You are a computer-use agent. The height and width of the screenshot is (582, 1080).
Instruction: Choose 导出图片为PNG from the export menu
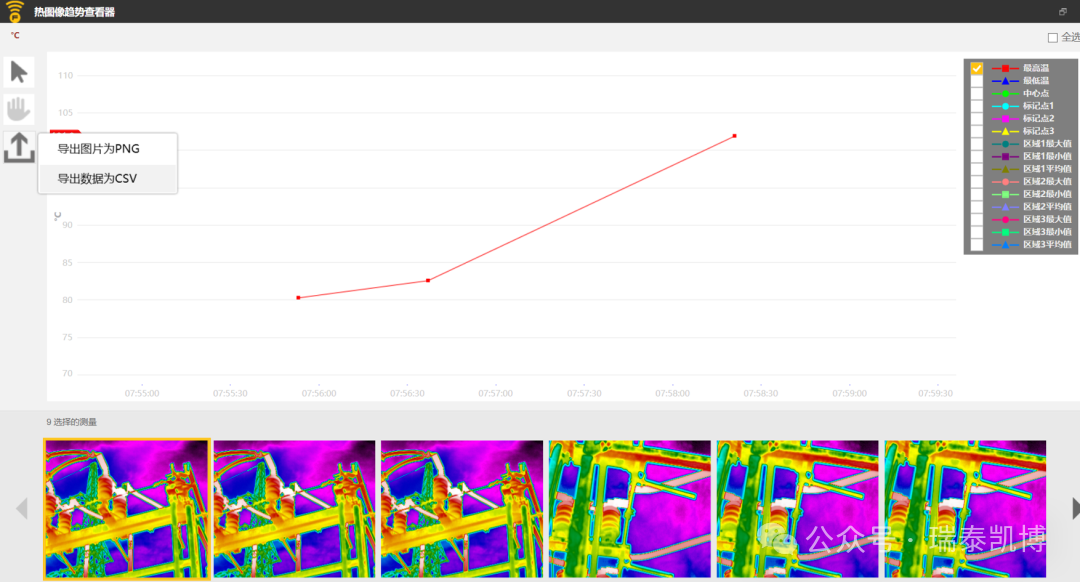click(x=98, y=149)
